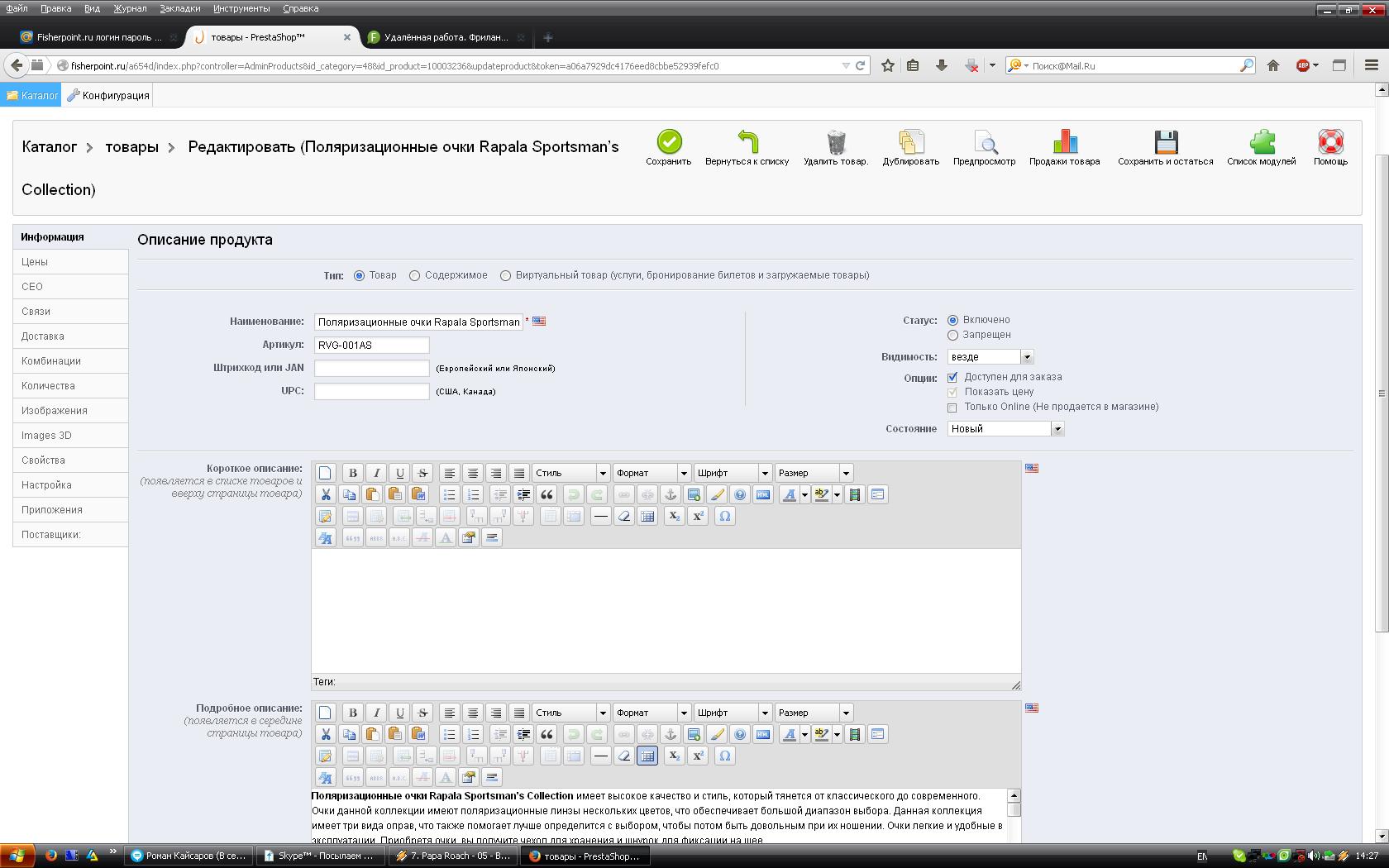
Task: Justify text in the detailed description editor
Action: click(x=519, y=713)
